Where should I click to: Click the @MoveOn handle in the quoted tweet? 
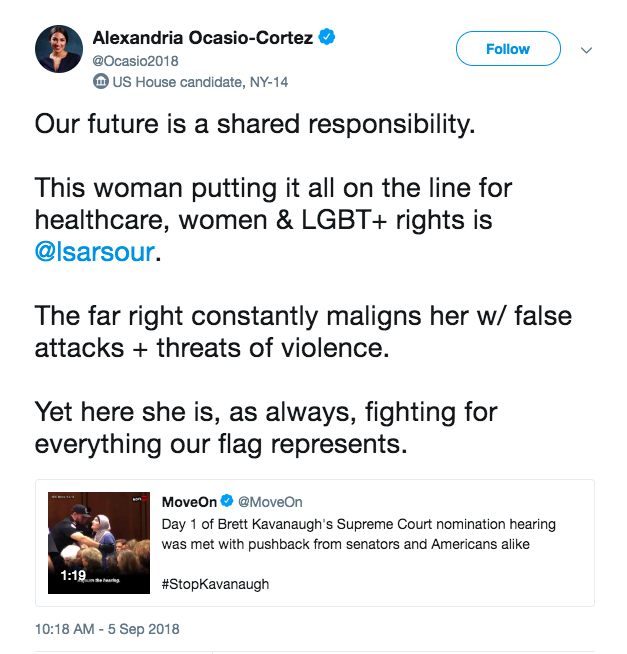click(270, 501)
